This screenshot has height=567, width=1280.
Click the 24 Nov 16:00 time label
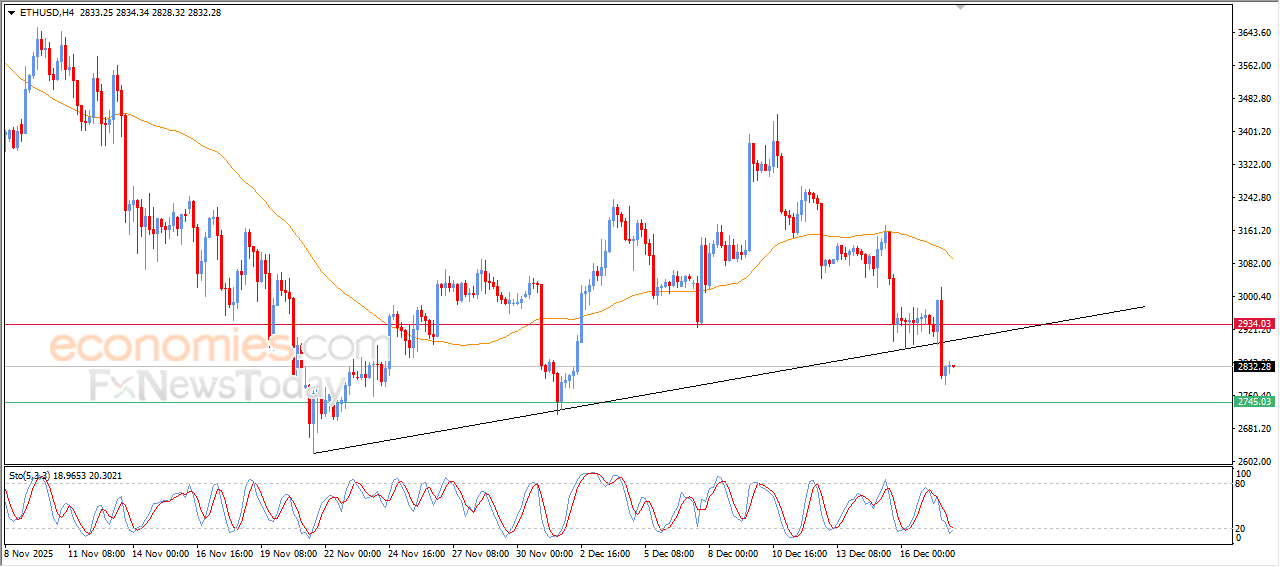tap(417, 552)
